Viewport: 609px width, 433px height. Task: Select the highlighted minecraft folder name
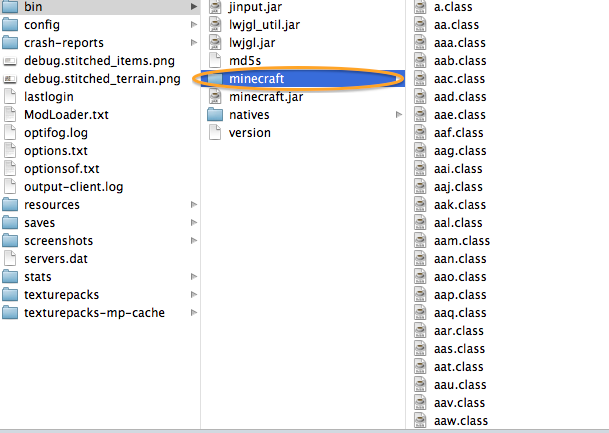257,79
